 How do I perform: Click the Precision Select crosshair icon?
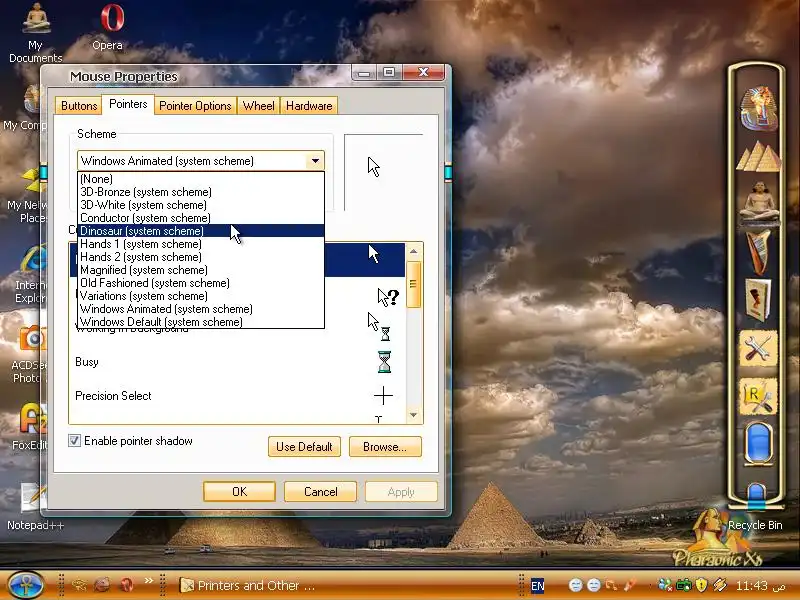coord(383,396)
